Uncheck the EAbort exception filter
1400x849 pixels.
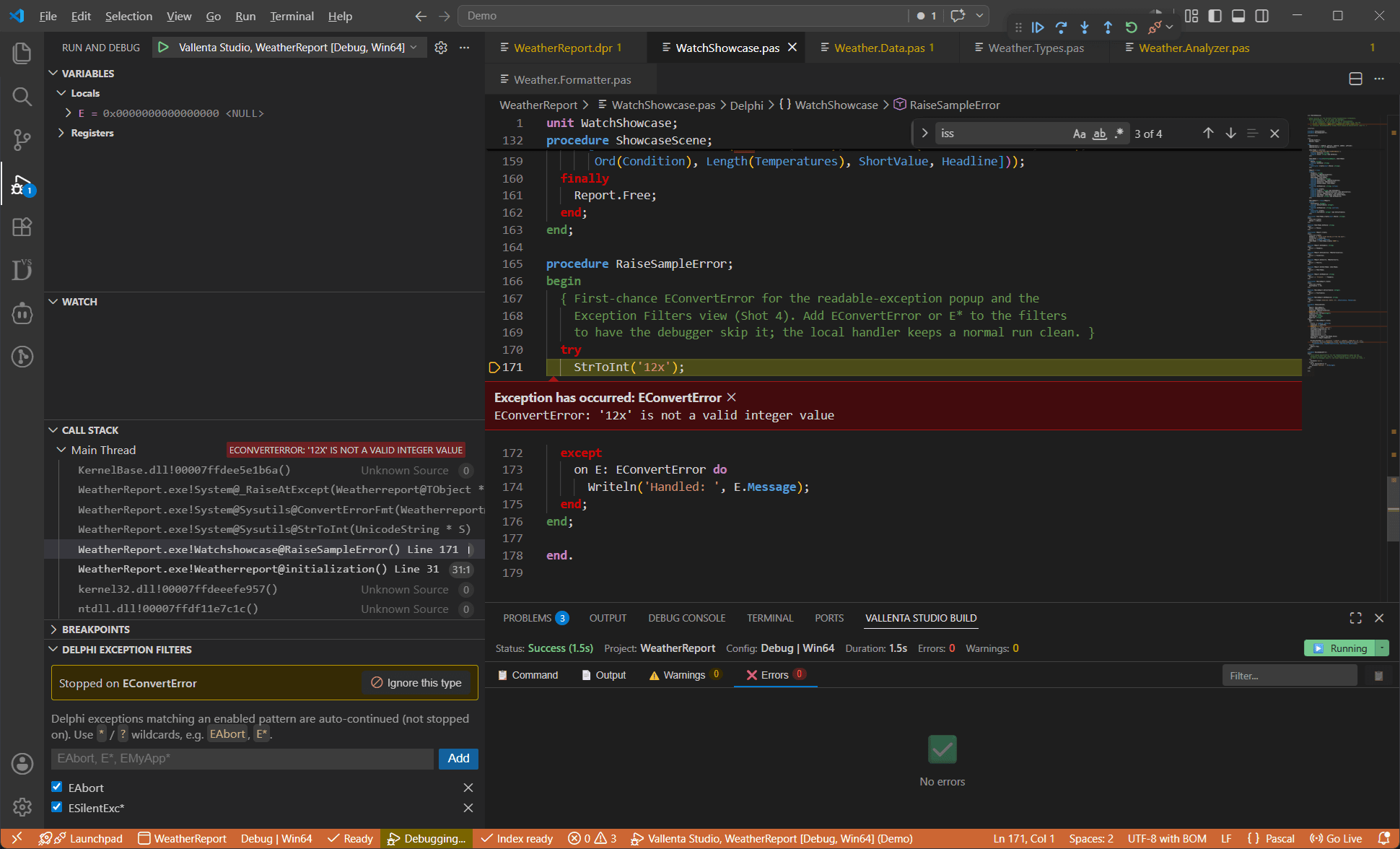click(57, 787)
